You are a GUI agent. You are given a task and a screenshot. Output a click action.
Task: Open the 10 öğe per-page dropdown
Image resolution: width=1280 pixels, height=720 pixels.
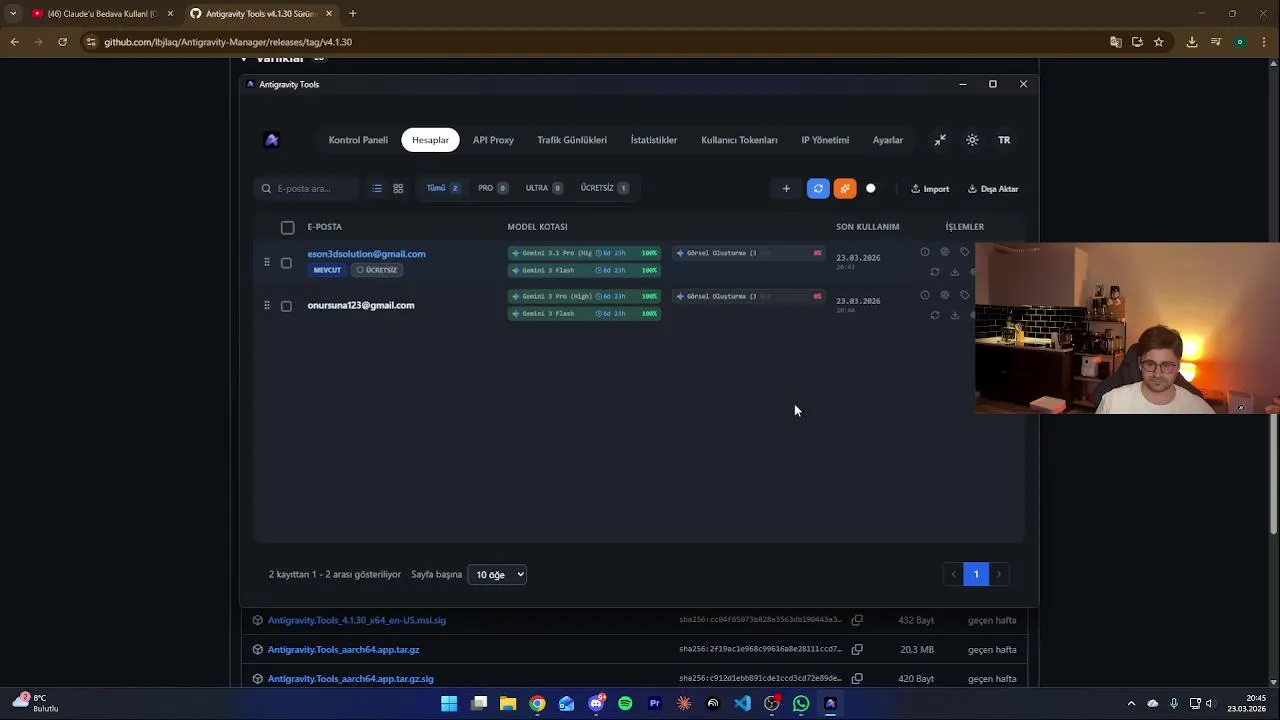[x=497, y=575]
